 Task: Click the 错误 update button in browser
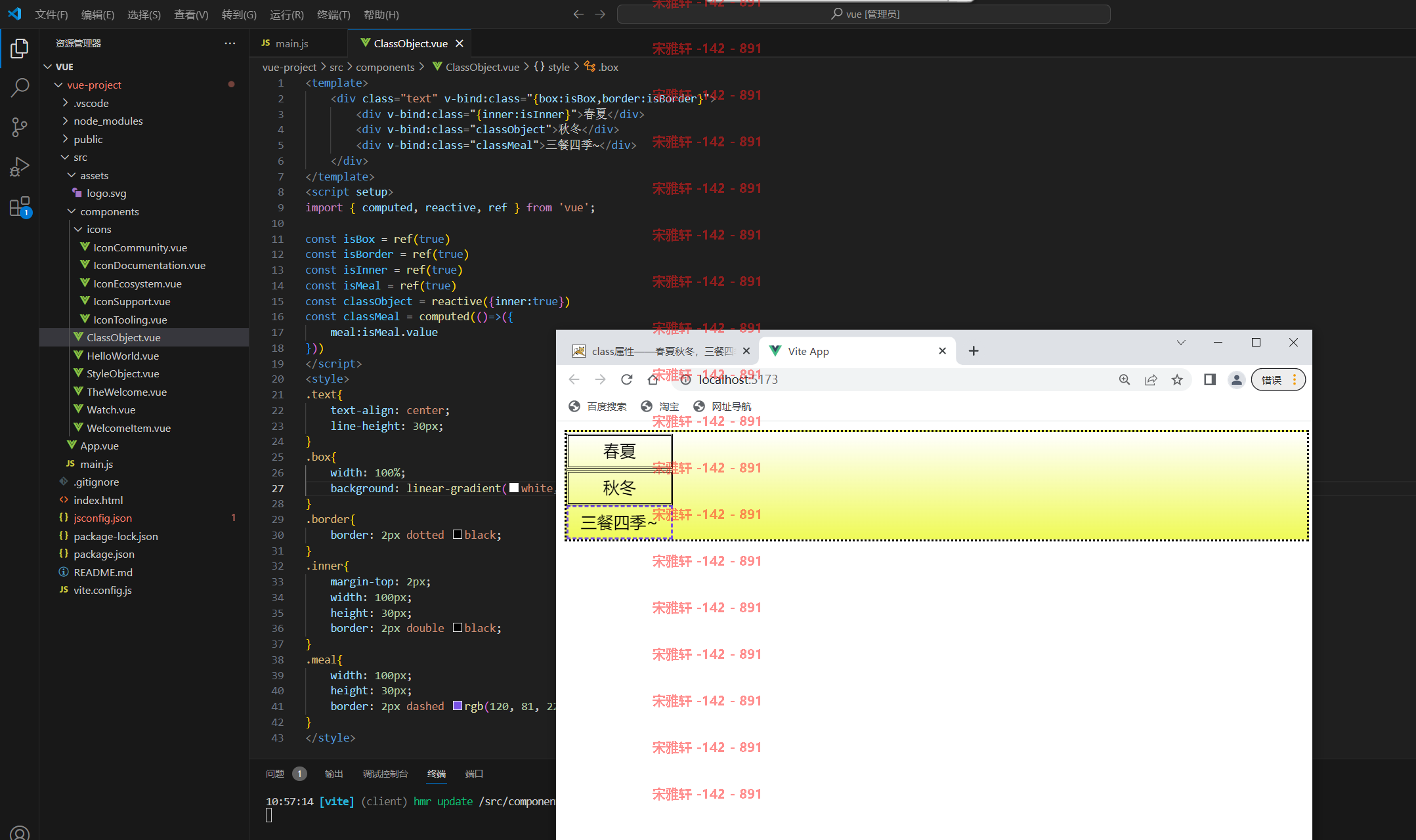[1278, 379]
